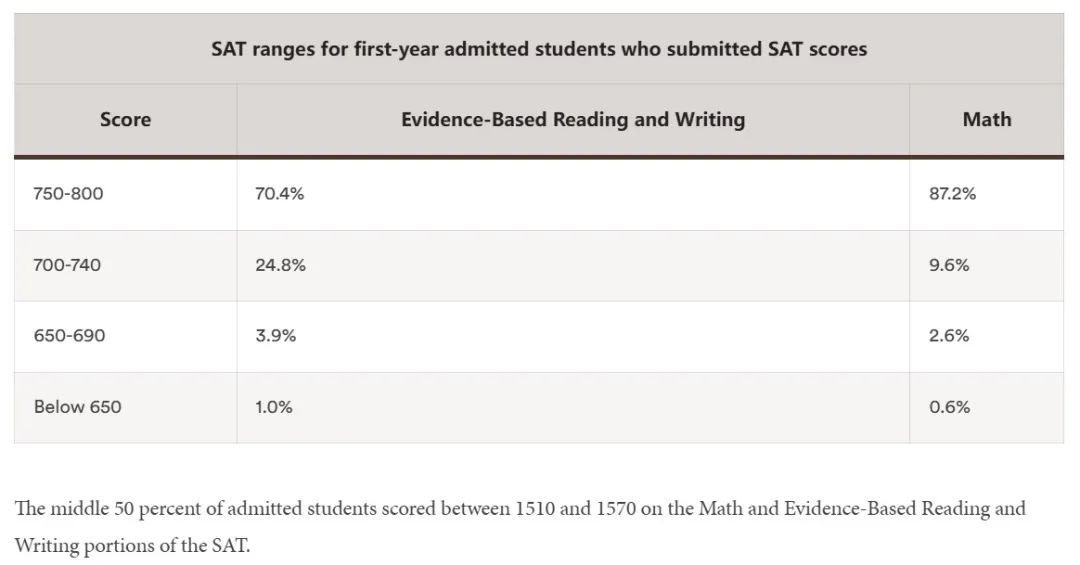1080x565 pixels.
Task: Click the 87.2% math value
Action: pyautogui.click(x=953, y=194)
